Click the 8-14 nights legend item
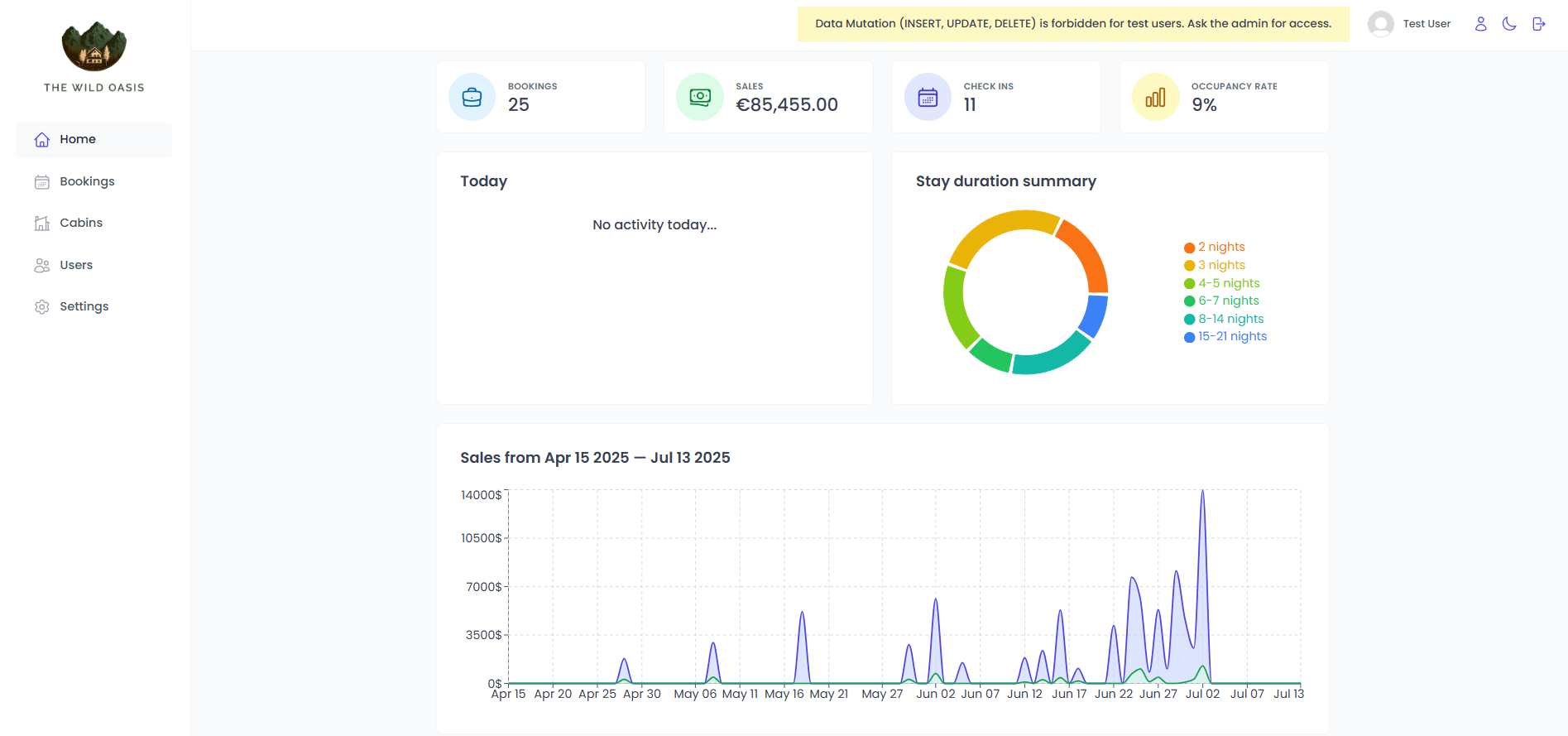This screenshot has width=1568, height=736. [1230, 319]
